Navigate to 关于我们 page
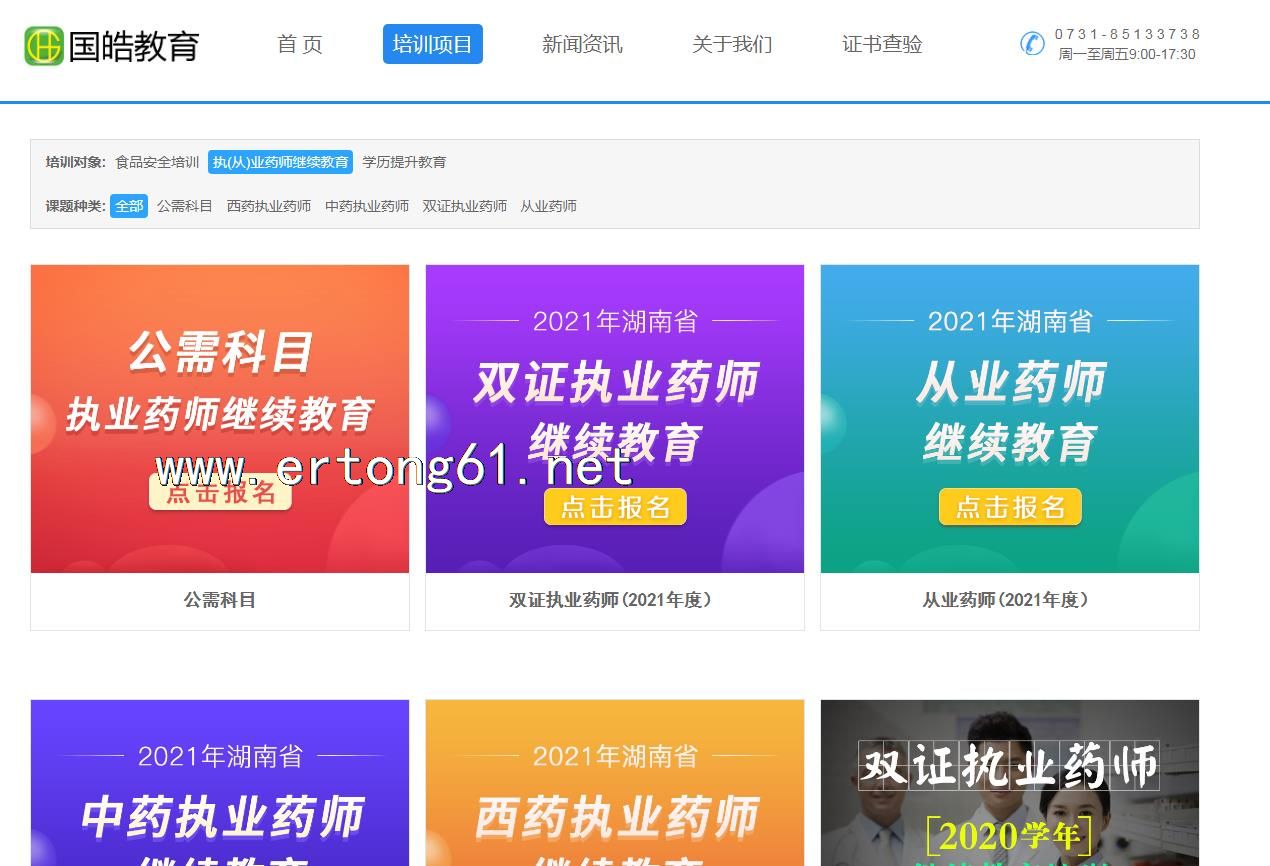 (732, 44)
